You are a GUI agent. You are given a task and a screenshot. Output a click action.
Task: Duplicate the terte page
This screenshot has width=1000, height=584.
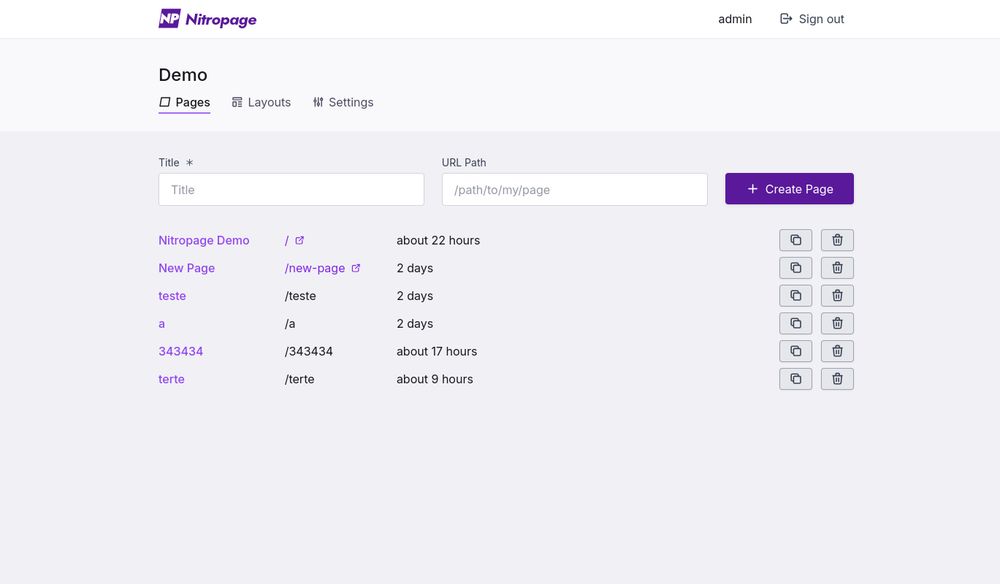coord(795,379)
